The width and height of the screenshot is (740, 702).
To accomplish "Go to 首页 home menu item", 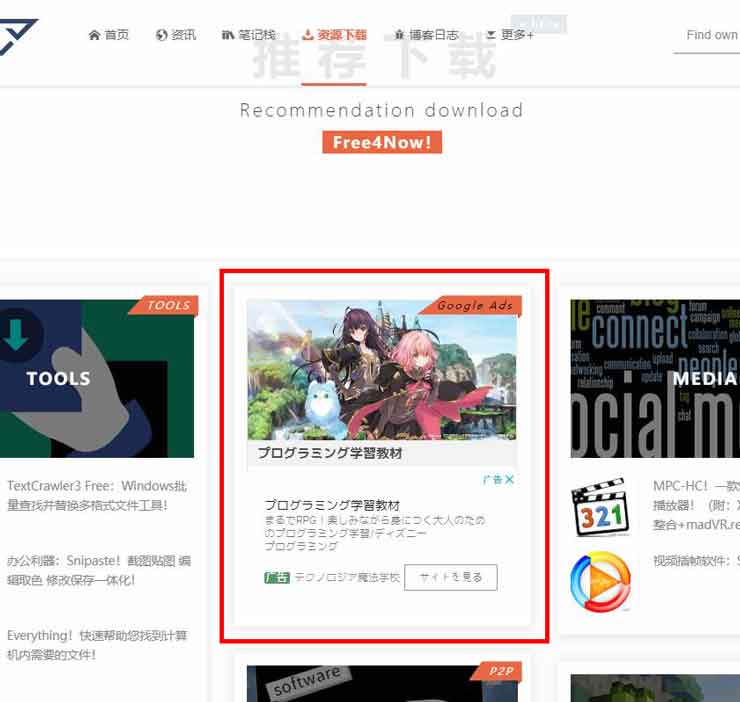I will pos(109,35).
